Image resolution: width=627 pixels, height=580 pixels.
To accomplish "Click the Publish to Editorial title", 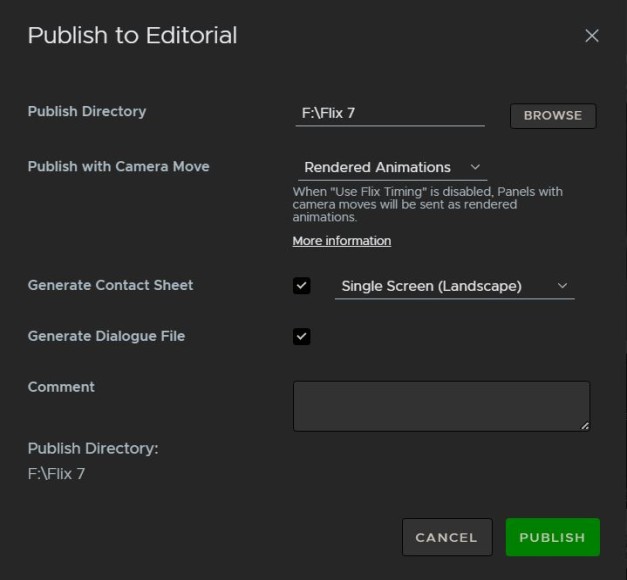I will click(x=132, y=36).
